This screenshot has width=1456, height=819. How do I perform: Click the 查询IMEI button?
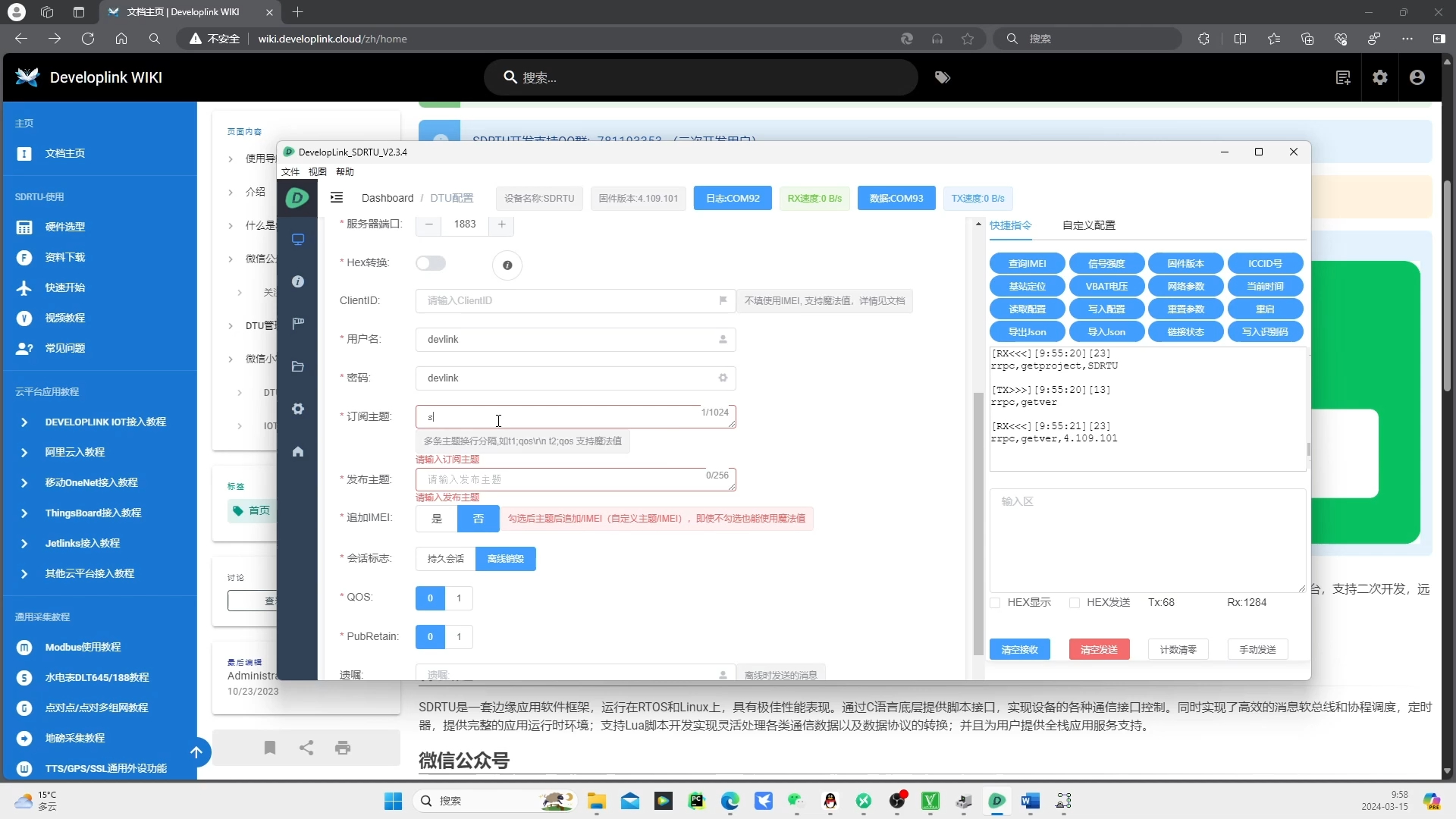click(1028, 264)
